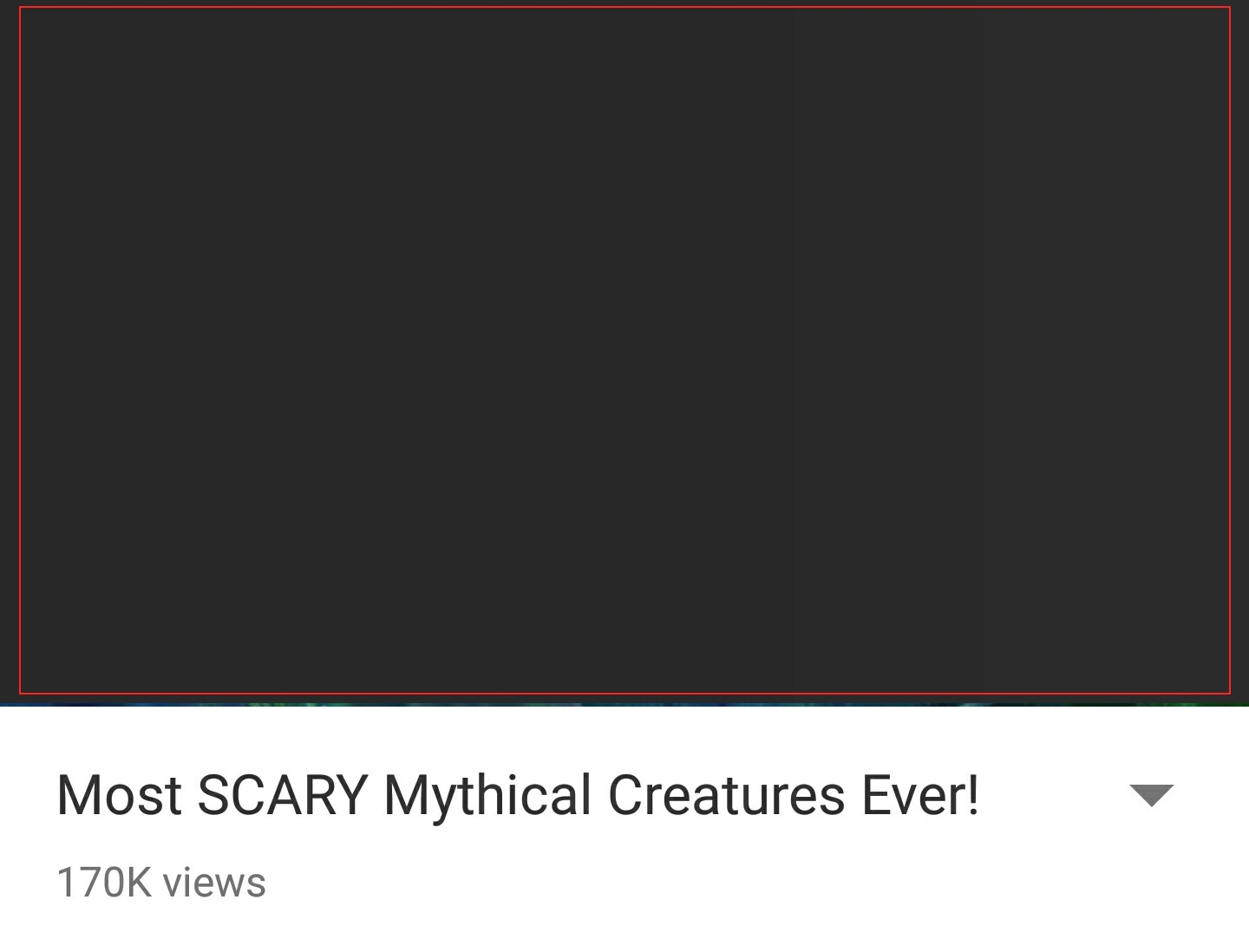
Task: Click the downward triangle icon
Action: pyautogui.click(x=1151, y=795)
